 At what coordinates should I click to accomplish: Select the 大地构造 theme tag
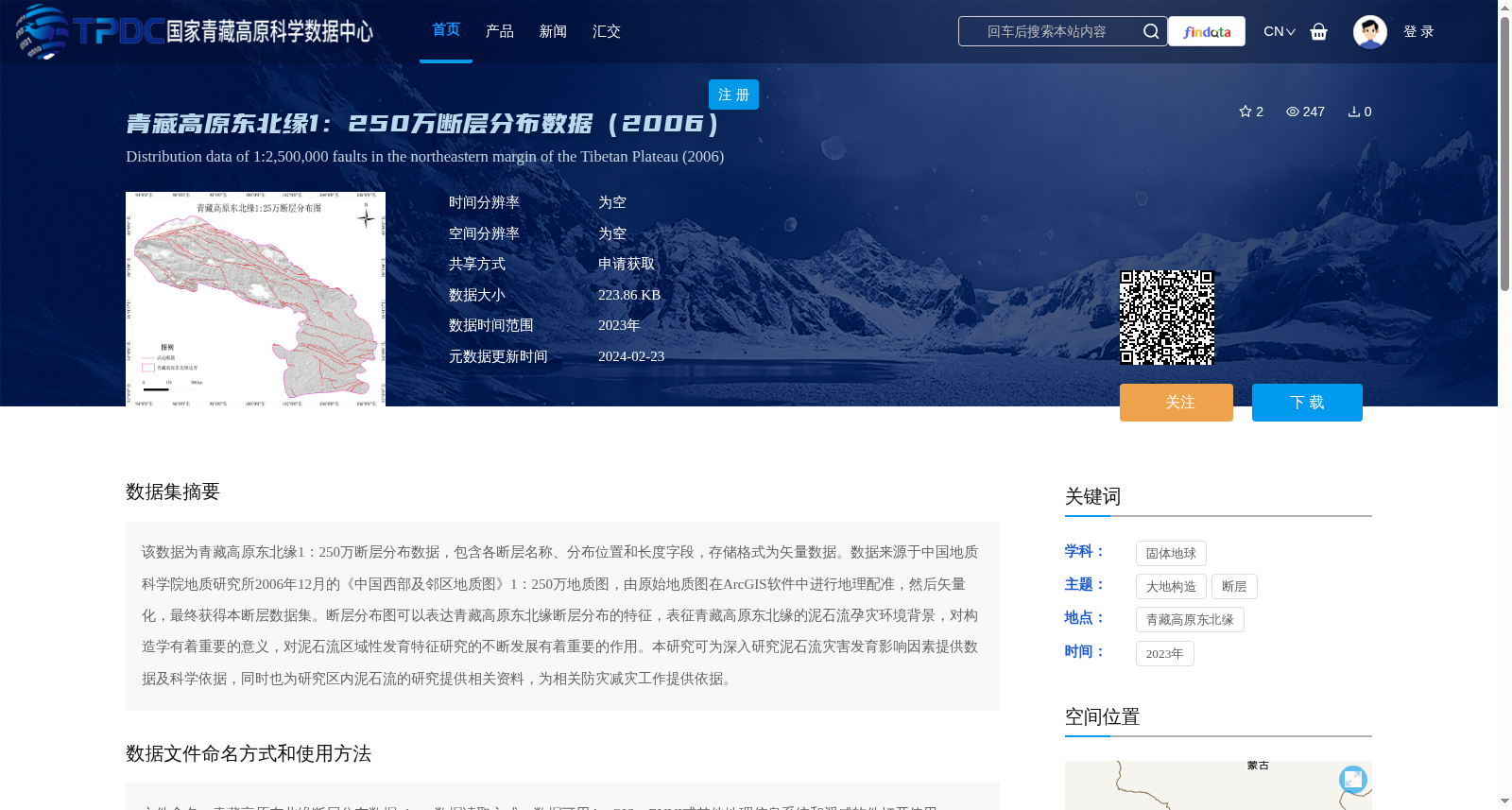click(1171, 586)
